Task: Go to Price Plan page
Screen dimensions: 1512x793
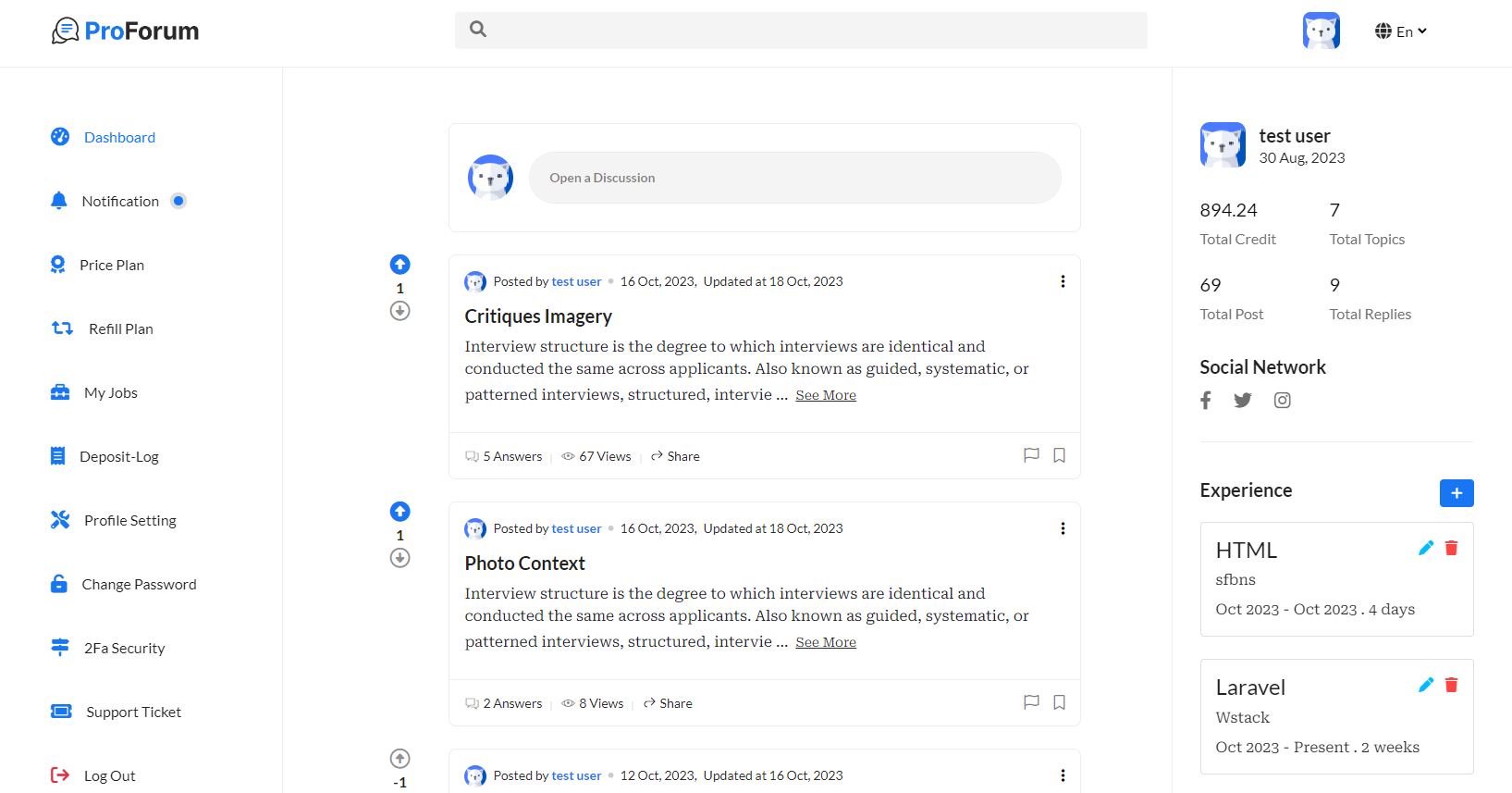Action: coord(112,266)
